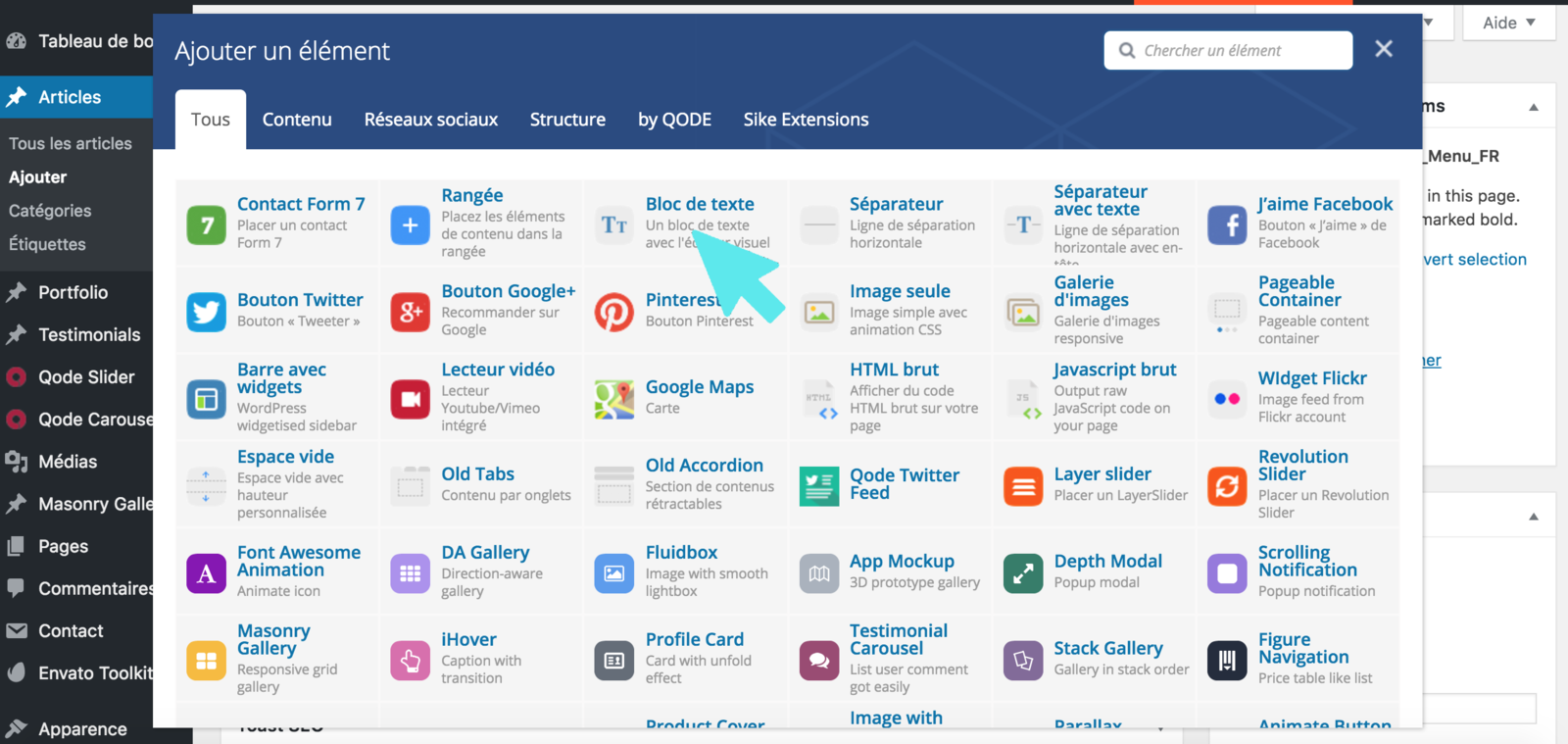Add the Profile Card icon
Viewport: 1568px width, 744px height.
614,661
